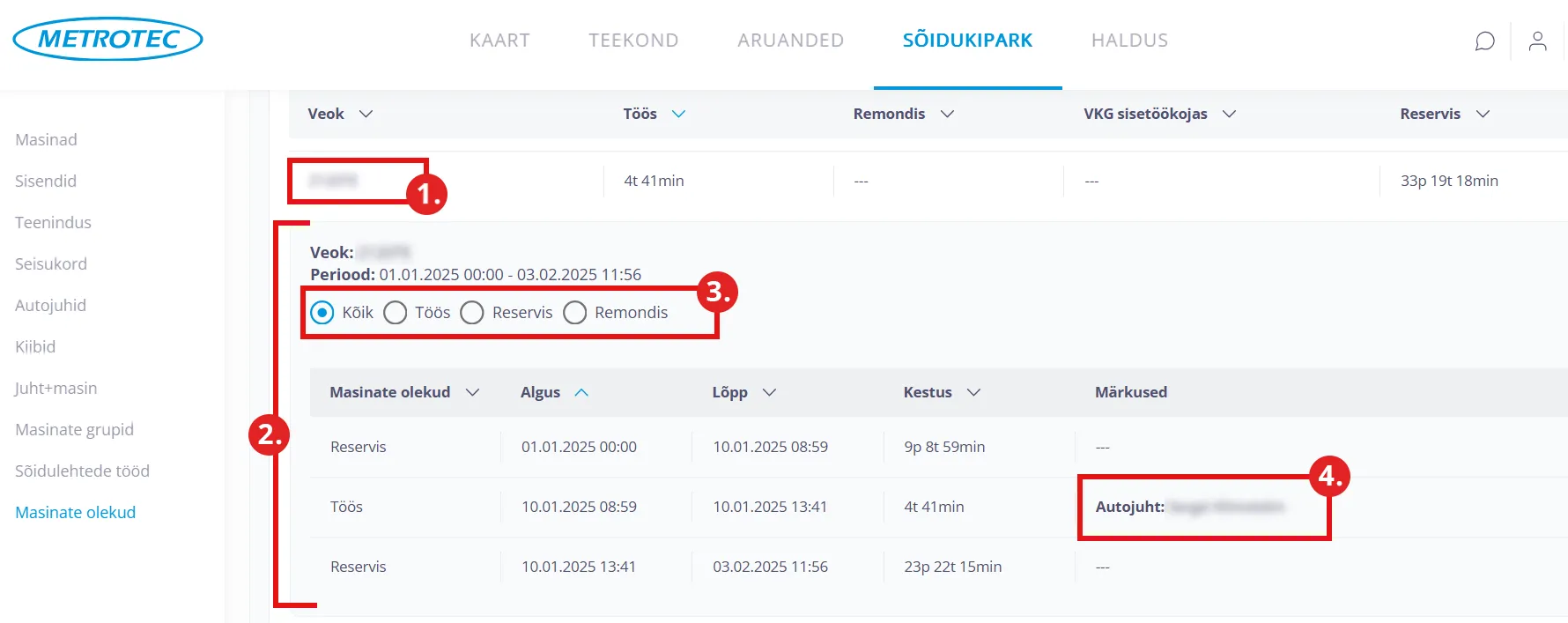Select the Töös radio button
The height and width of the screenshot is (623, 1568).
(x=396, y=313)
